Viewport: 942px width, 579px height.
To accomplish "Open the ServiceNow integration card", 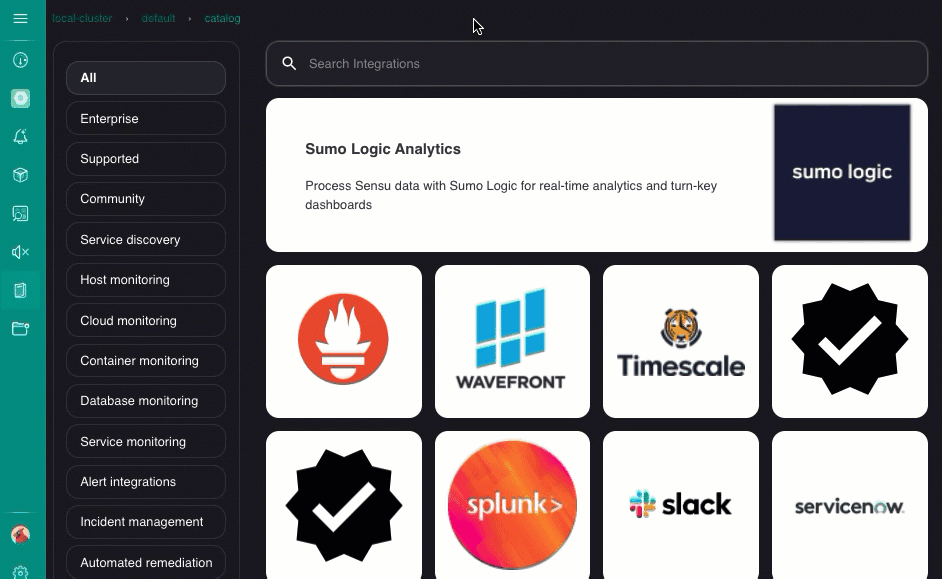I will [849, 505].
